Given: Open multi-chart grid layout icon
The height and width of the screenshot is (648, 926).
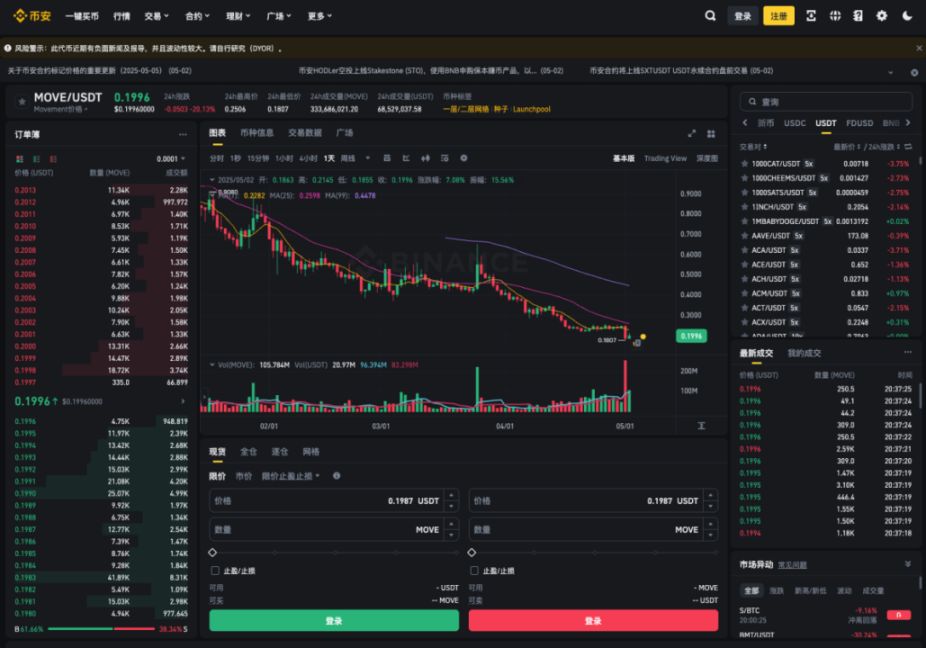Looking at the screenshot, I should pyautogui.click(x=711, y=133).
